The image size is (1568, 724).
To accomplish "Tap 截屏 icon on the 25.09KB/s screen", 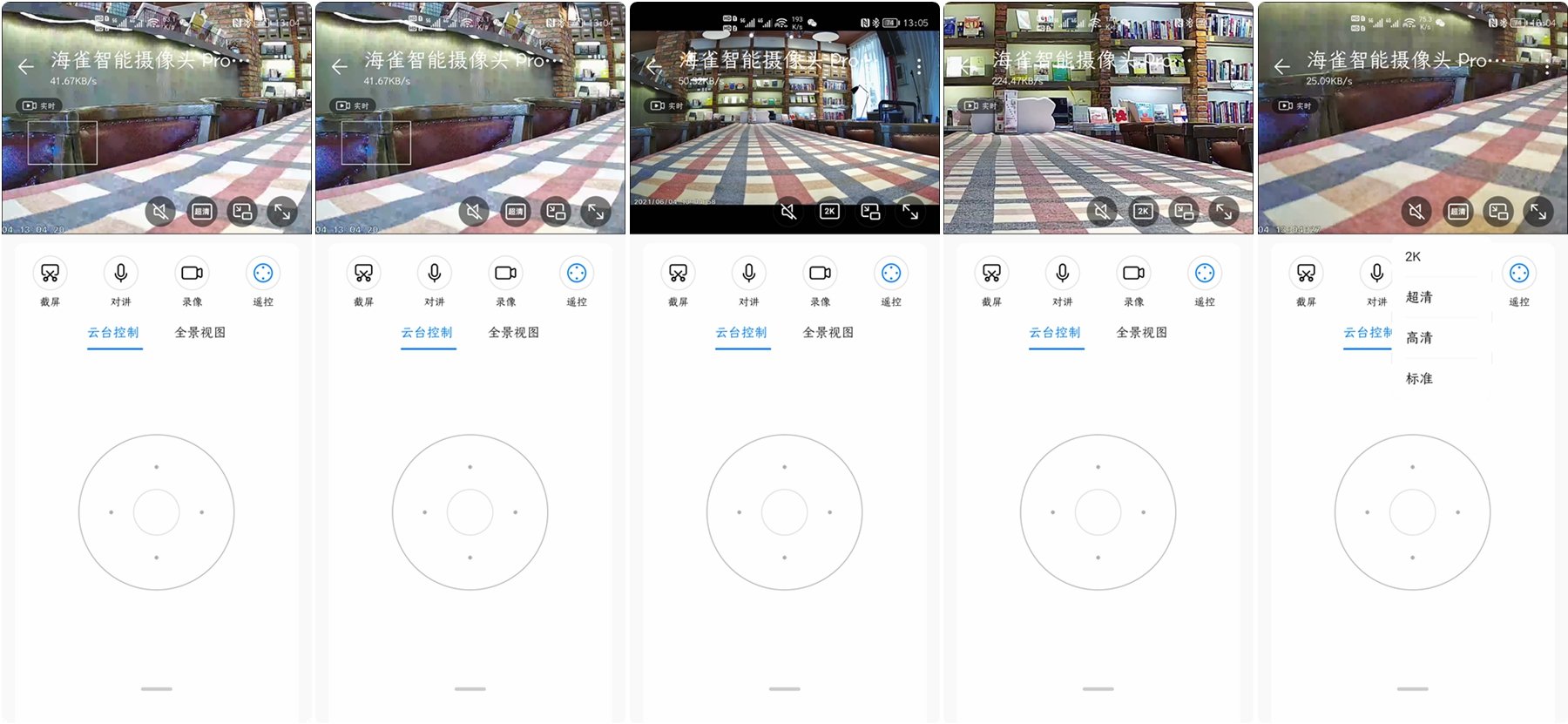I will [x=1306, y=274].
